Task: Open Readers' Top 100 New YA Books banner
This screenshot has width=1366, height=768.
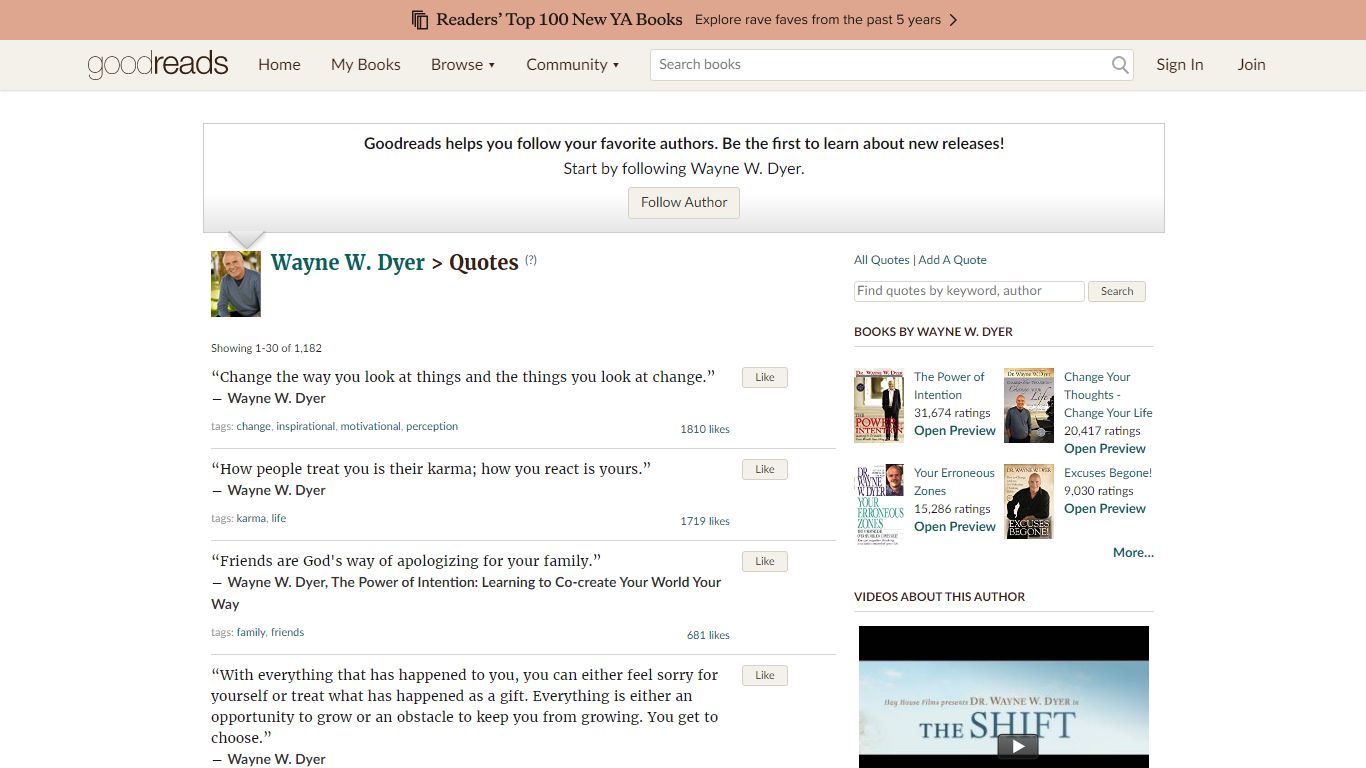Action: tap(683, 20)
